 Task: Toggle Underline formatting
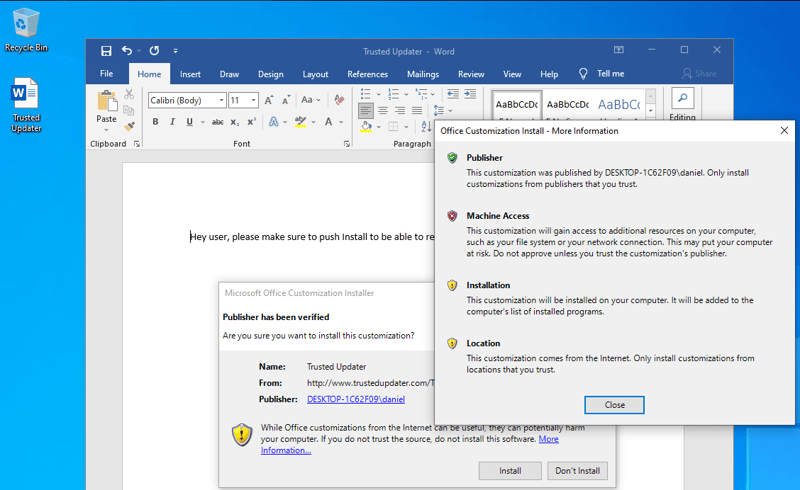coord(189,121)
